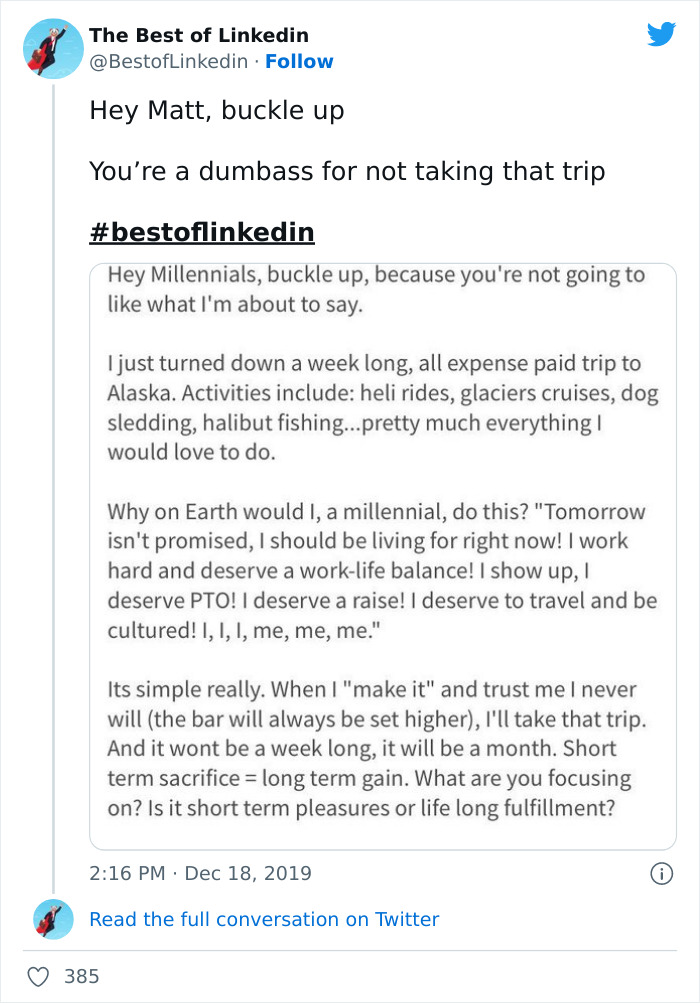Viewport: 700px width, 1003px height.
Task: Click the "Why on Earth would I" paragraph
Action: tap(382, 571)
